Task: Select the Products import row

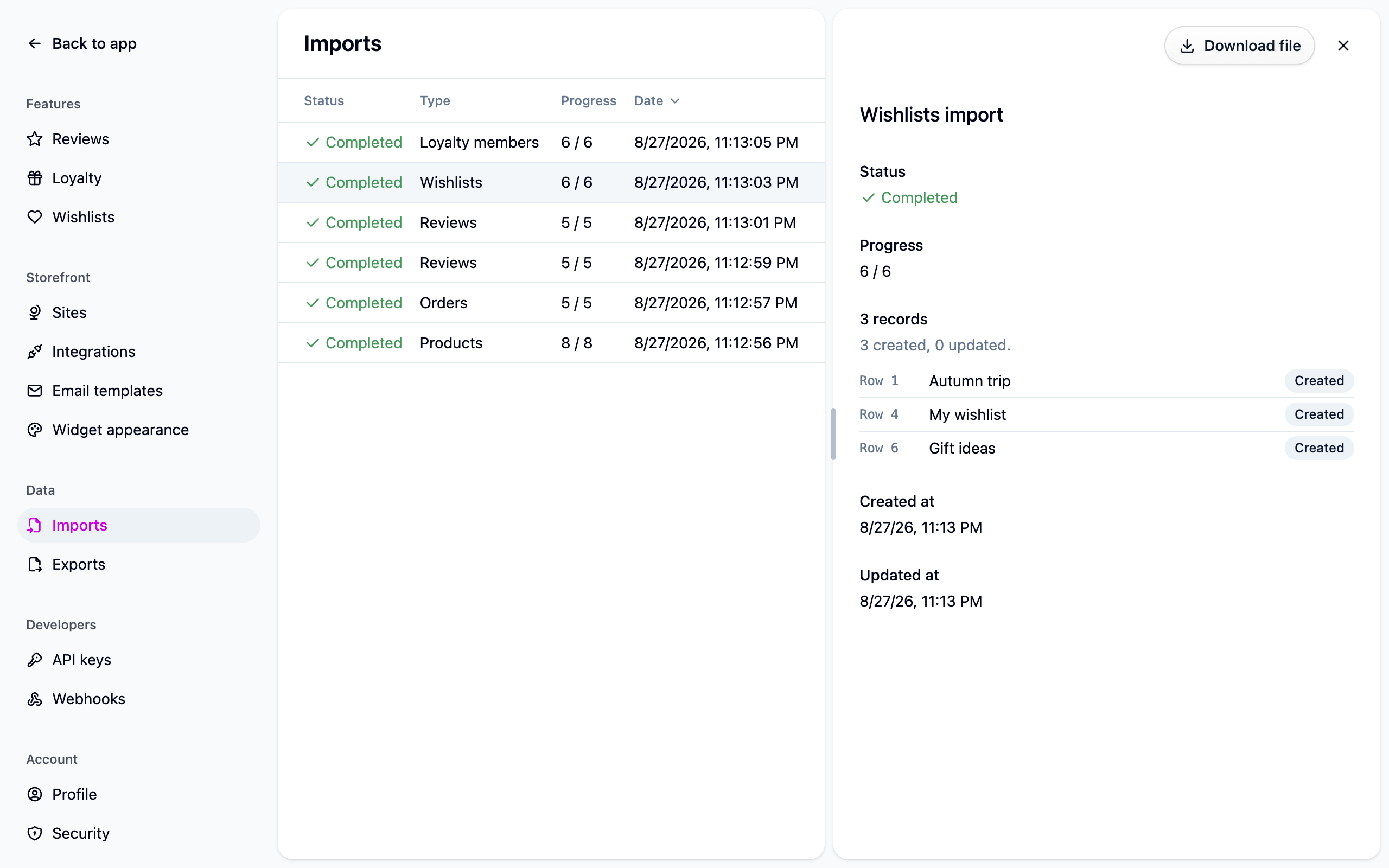Action: pyautogui.click(x=551, y=343)
